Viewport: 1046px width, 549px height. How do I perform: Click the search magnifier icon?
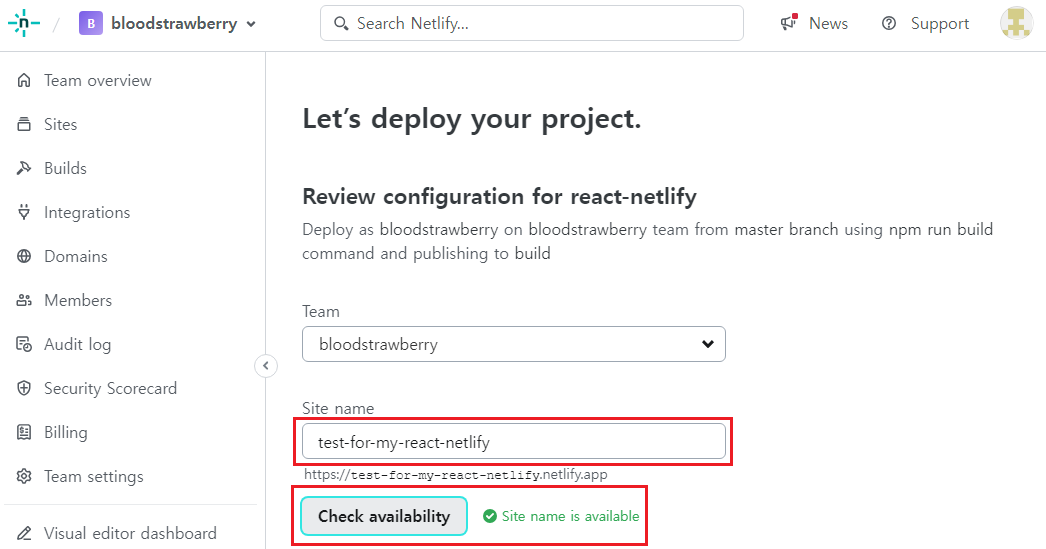coord(341,23)
